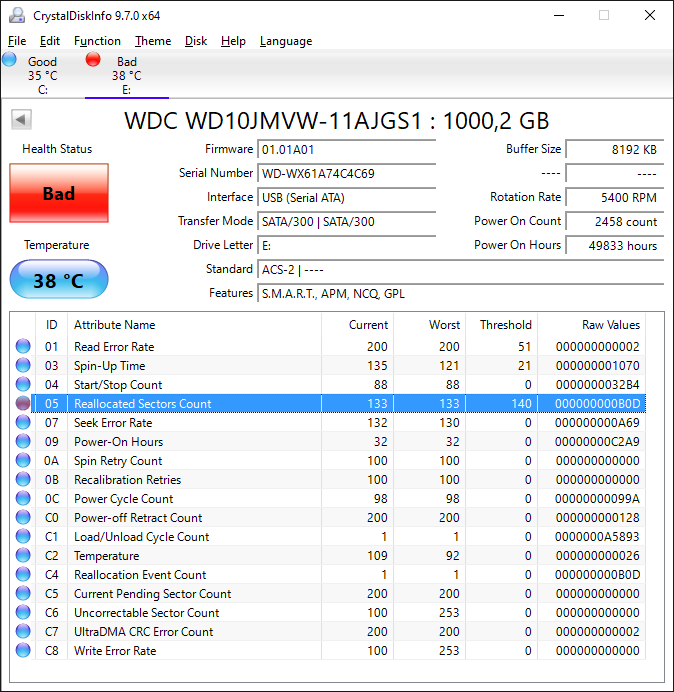Click the Threshold column header
This screenshot has width=674, height=692.
coord(501,325)
